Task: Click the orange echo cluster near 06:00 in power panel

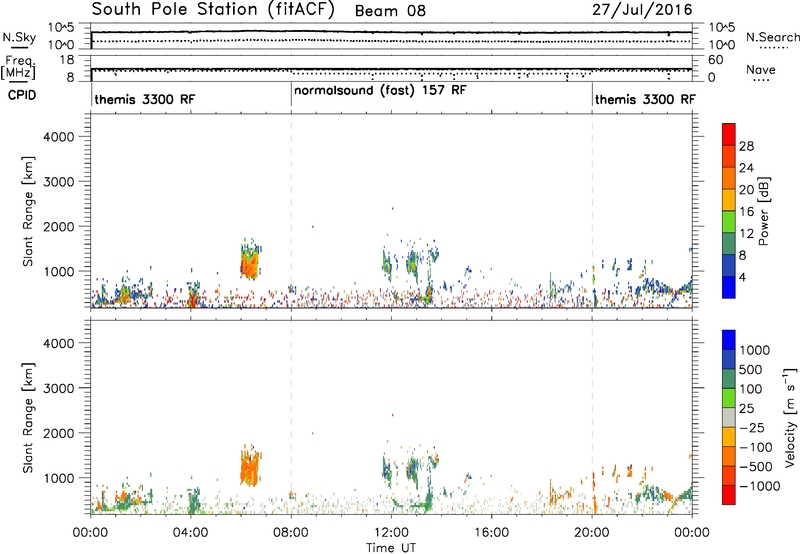Action: (250, 260)
